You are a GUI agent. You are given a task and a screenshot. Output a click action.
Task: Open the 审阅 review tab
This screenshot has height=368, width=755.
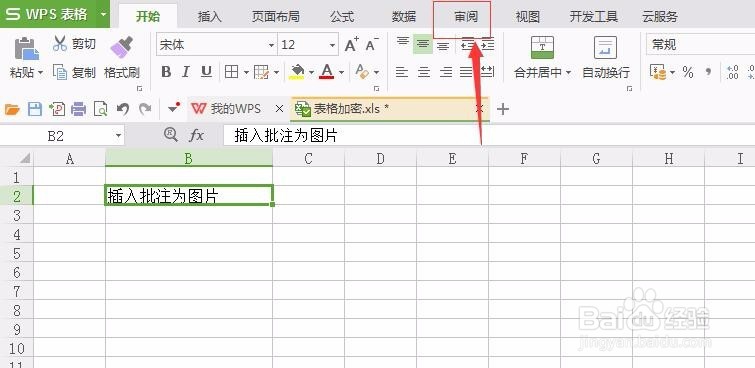[466, 17]
